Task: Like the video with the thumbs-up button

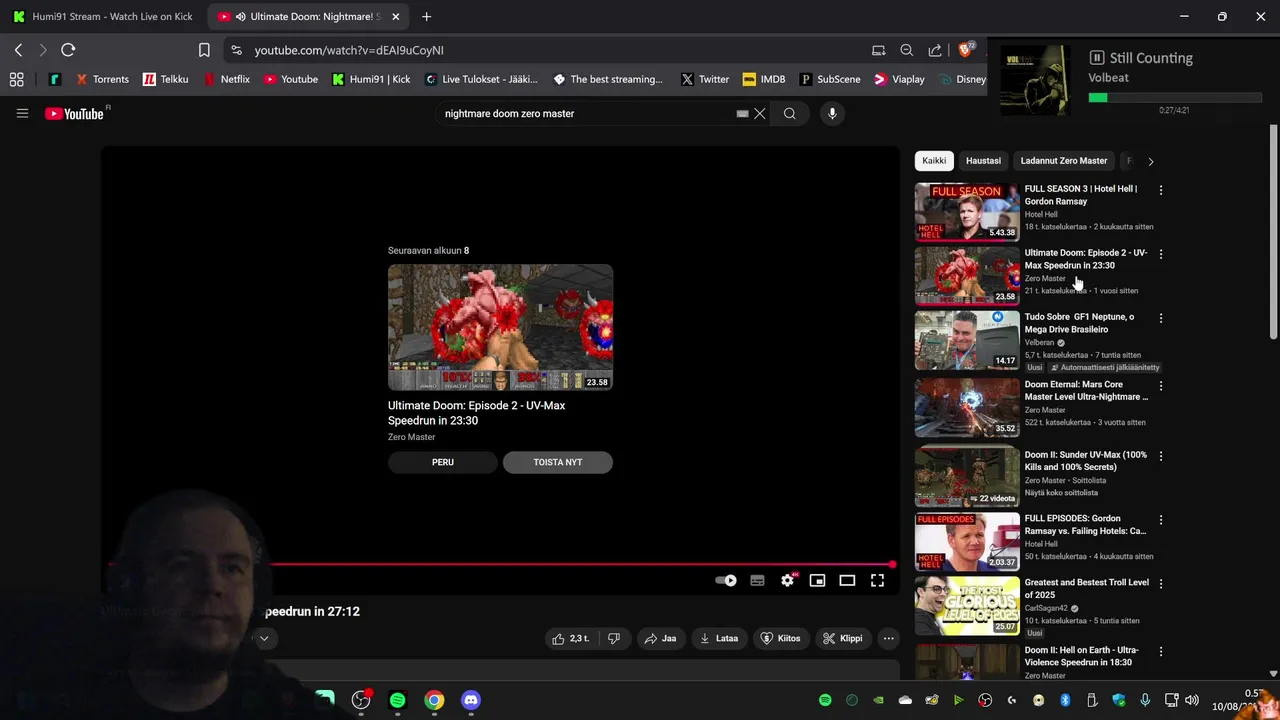Action: (x=571, y=638)
